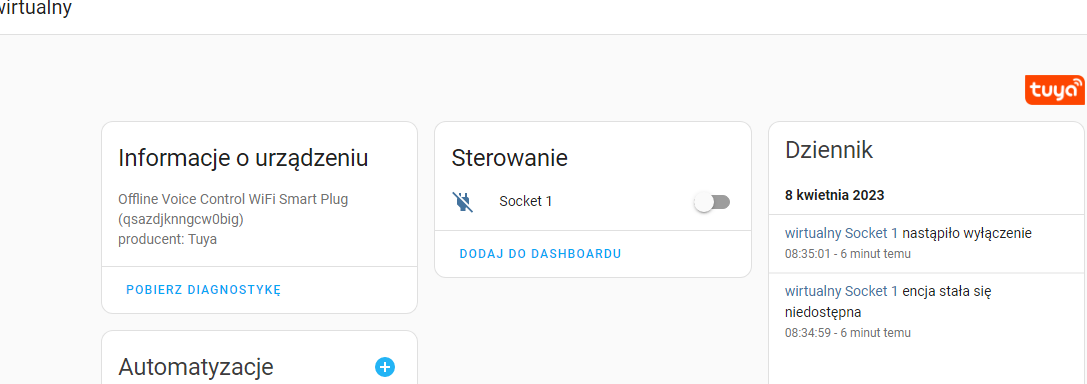
Task: Click the 08:34:59 log timestamp
Action: pos(808,333)
